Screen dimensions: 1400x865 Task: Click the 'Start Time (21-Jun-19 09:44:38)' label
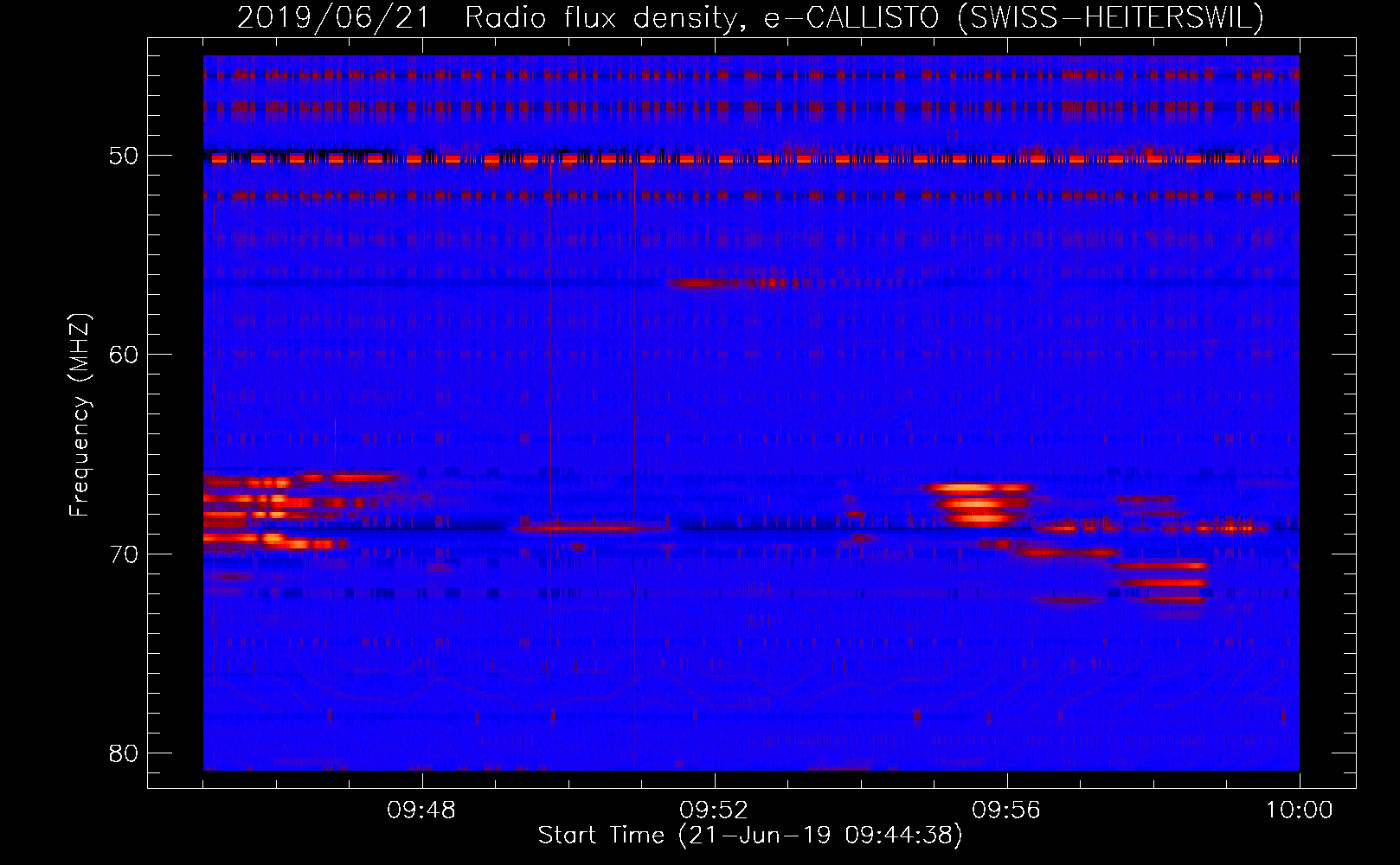(750, 836)
